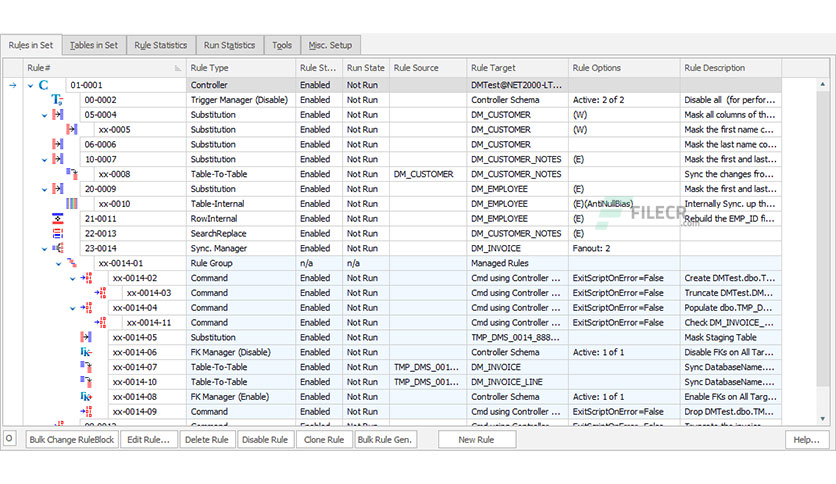
Task: Click the Command icon on row xx-0014-11
Action: click(x=100, y=322)
